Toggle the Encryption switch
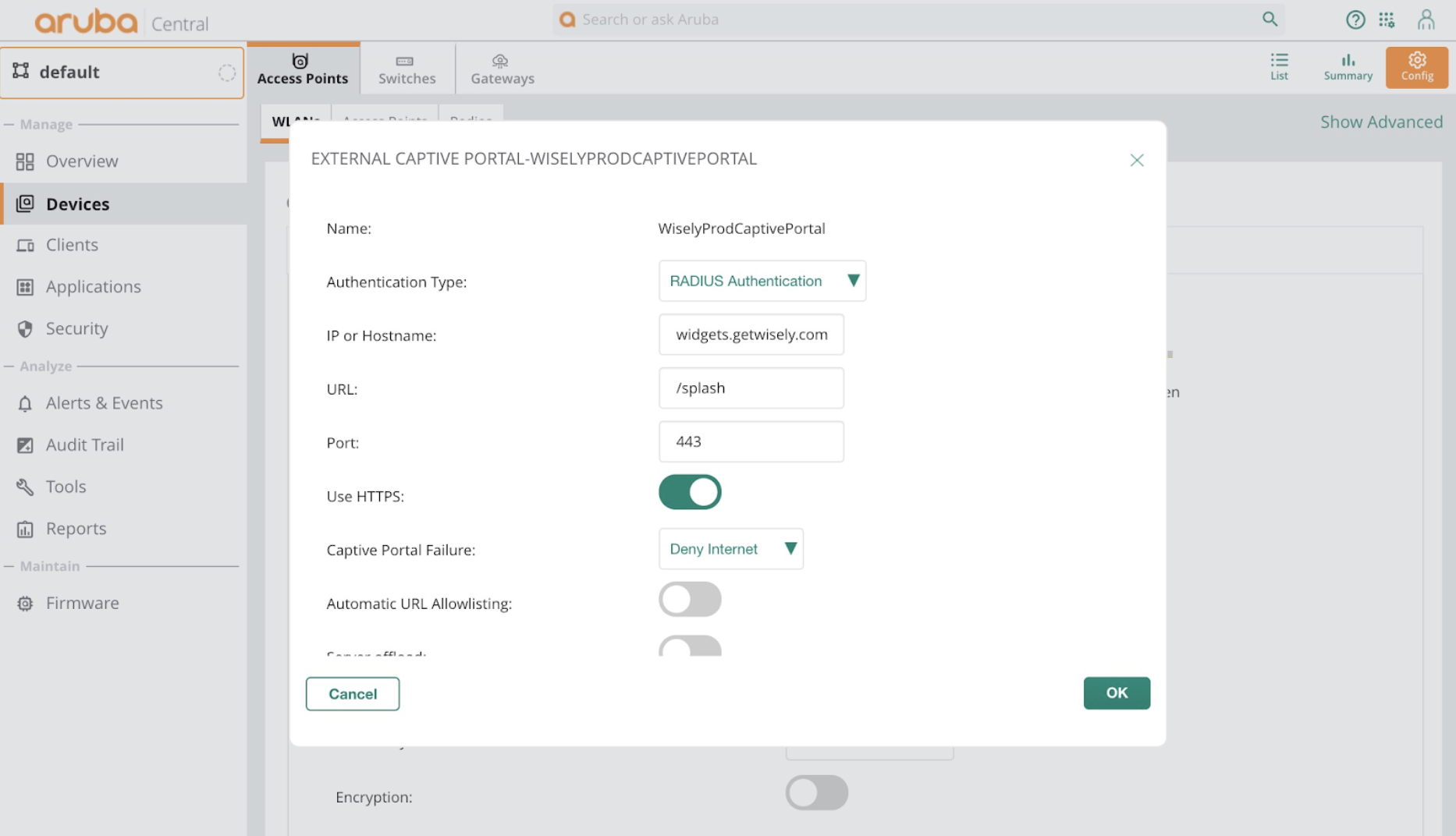1456x836 pixels. click(816, 792)
